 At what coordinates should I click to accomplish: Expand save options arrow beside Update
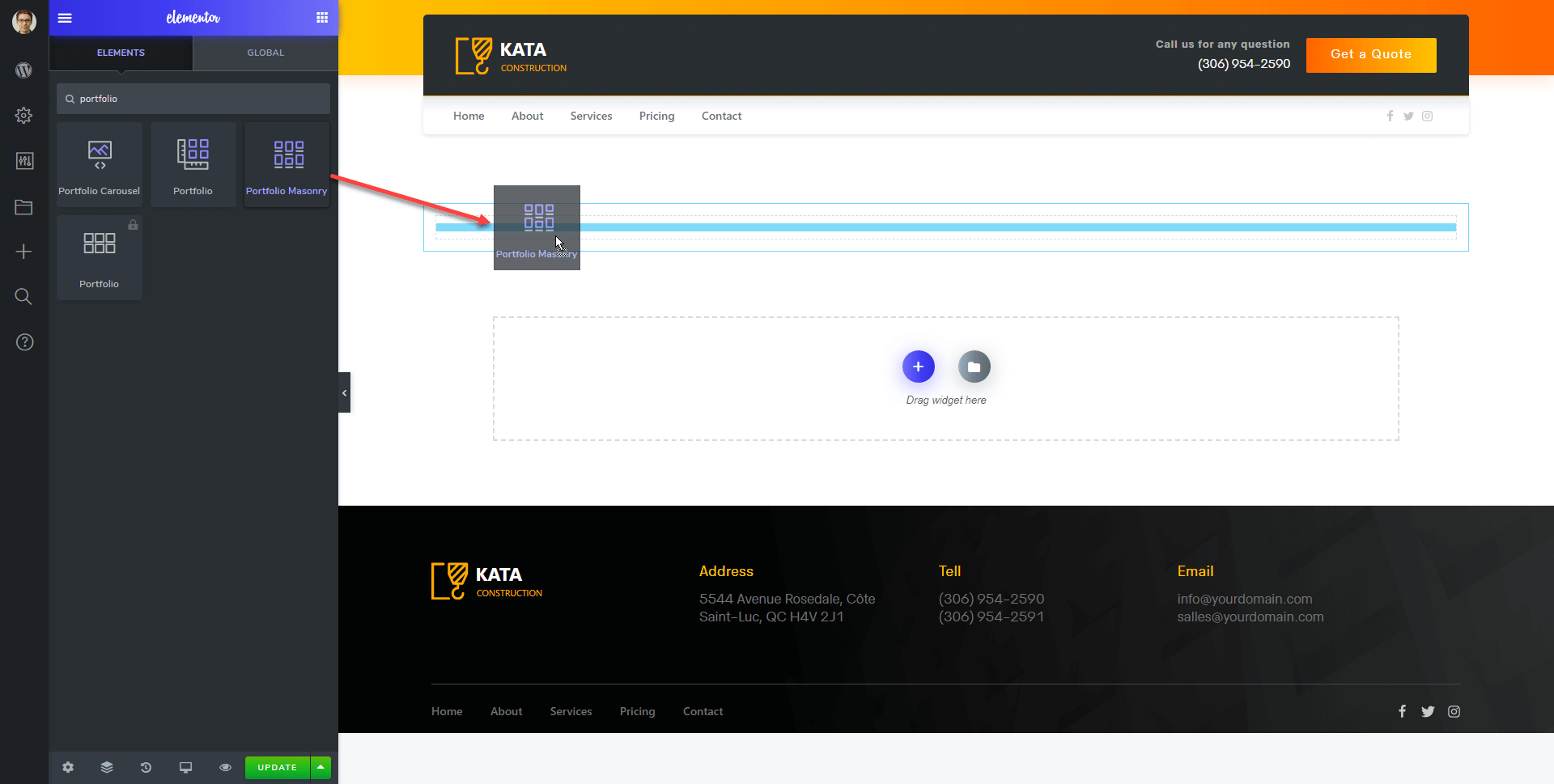point(321,767)
